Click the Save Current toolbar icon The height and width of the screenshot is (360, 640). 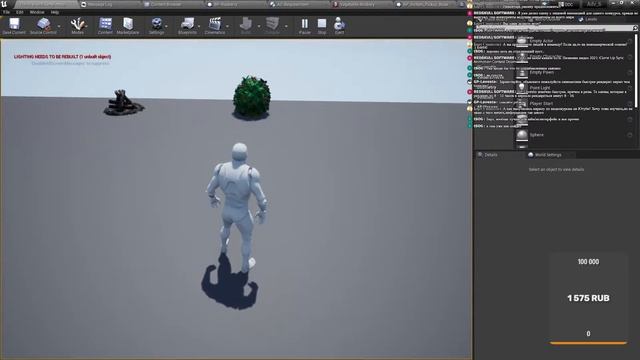coord(14,25)
